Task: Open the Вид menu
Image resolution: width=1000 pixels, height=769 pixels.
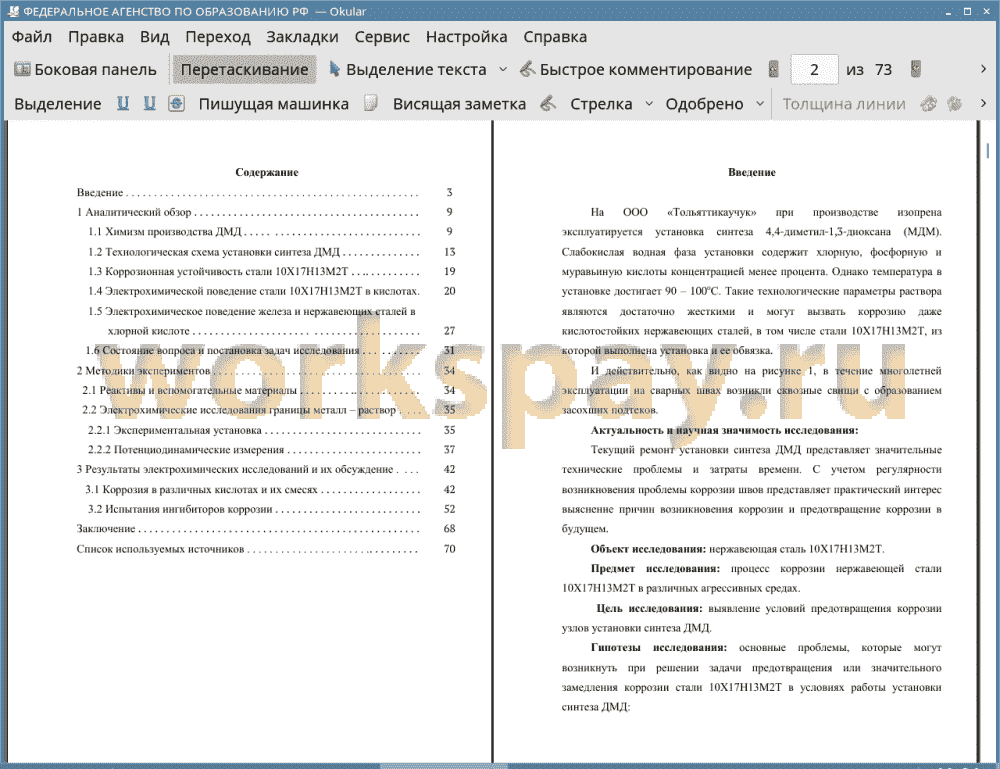Action: click(x=154, y=37)
